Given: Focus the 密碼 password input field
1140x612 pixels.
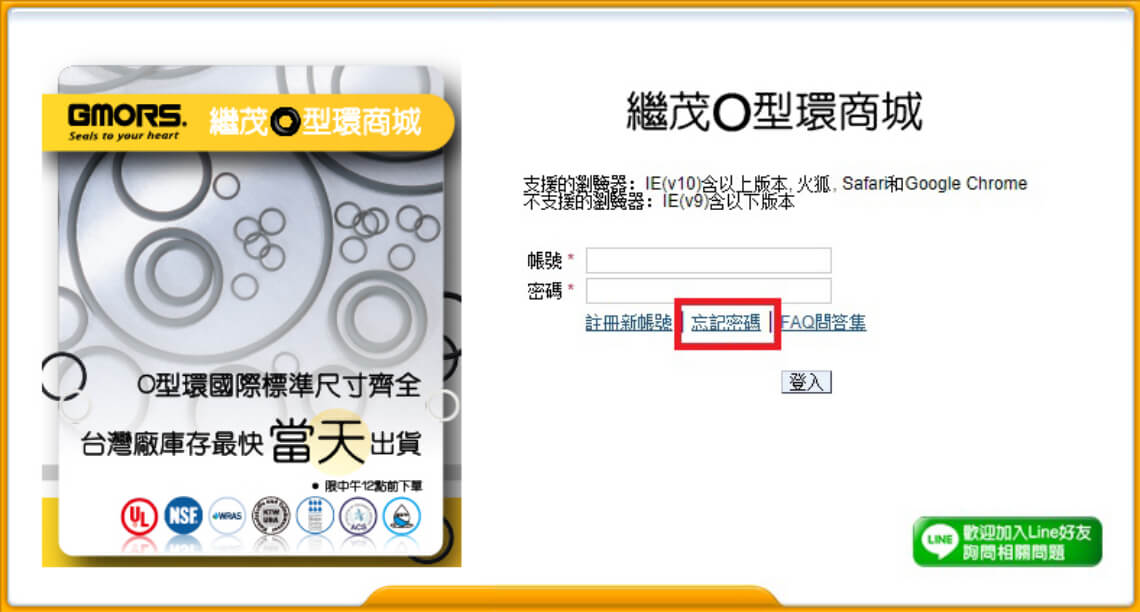Looking at the screenshot, I should pyautogui.click(x=709, y=291).
